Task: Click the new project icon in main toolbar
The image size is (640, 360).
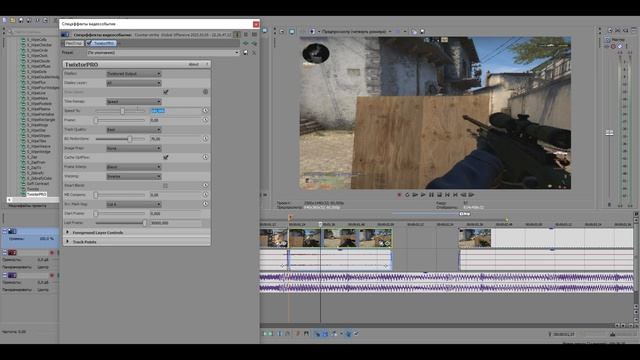Action: [4, 20]
